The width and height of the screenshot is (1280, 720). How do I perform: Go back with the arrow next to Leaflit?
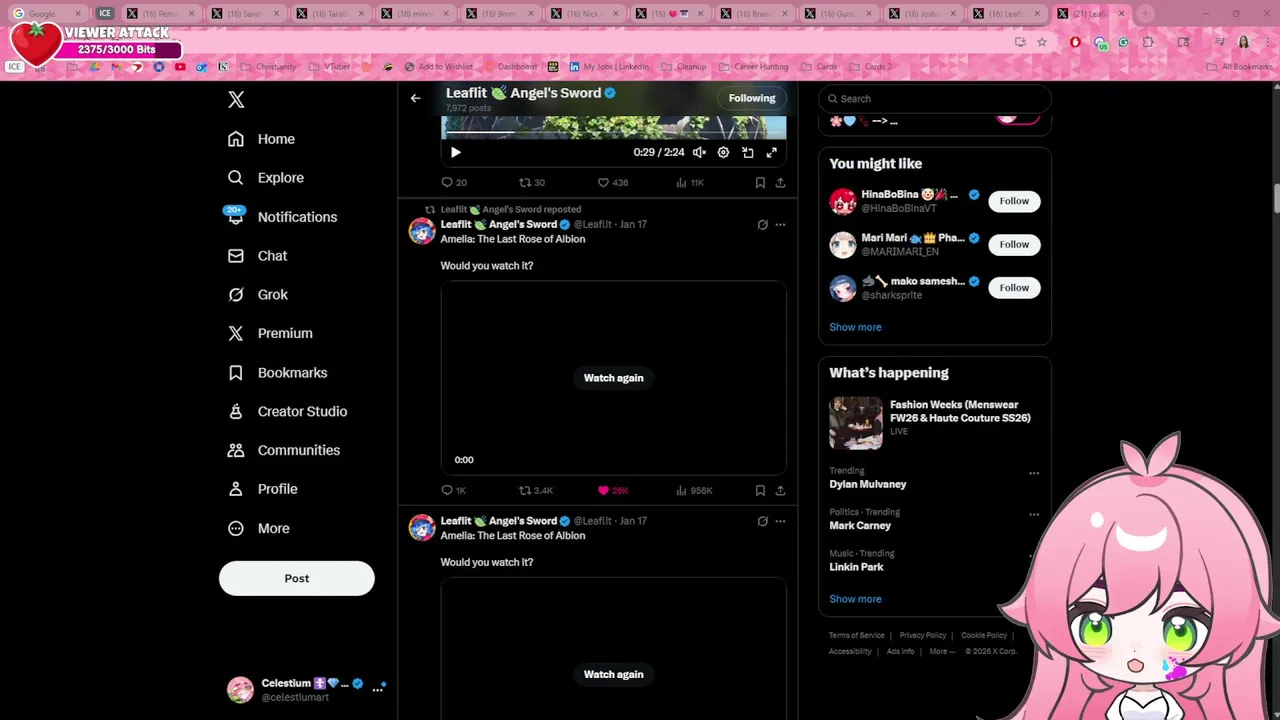tap(415, 98)
